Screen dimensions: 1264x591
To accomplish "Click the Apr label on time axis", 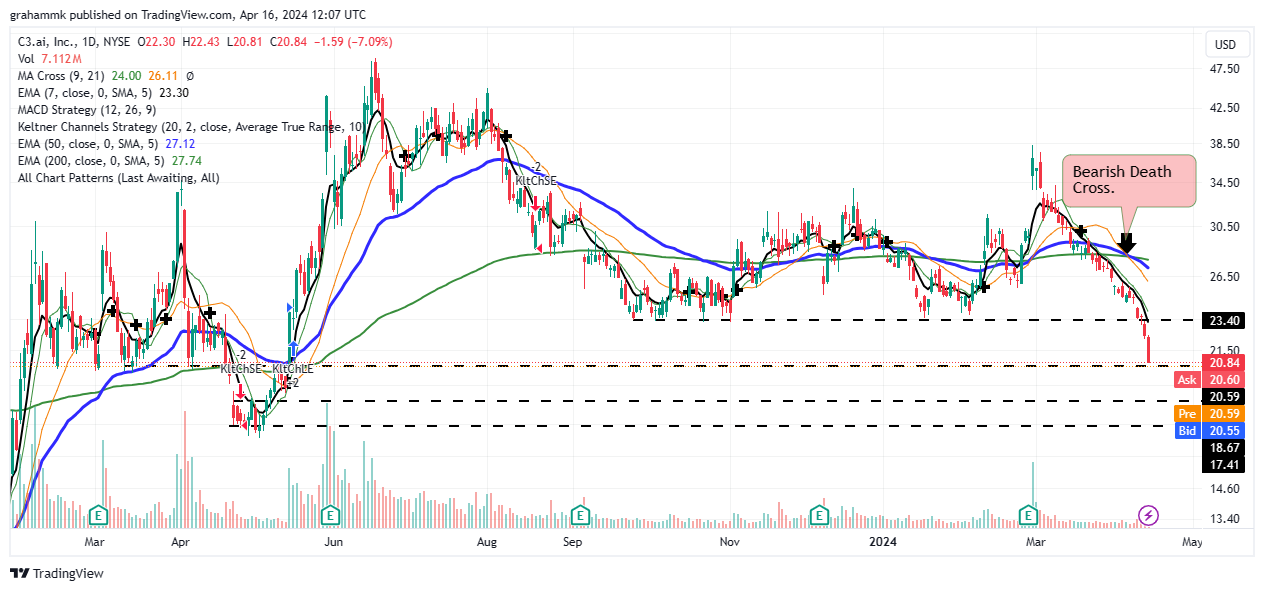I will pos(181,542).
